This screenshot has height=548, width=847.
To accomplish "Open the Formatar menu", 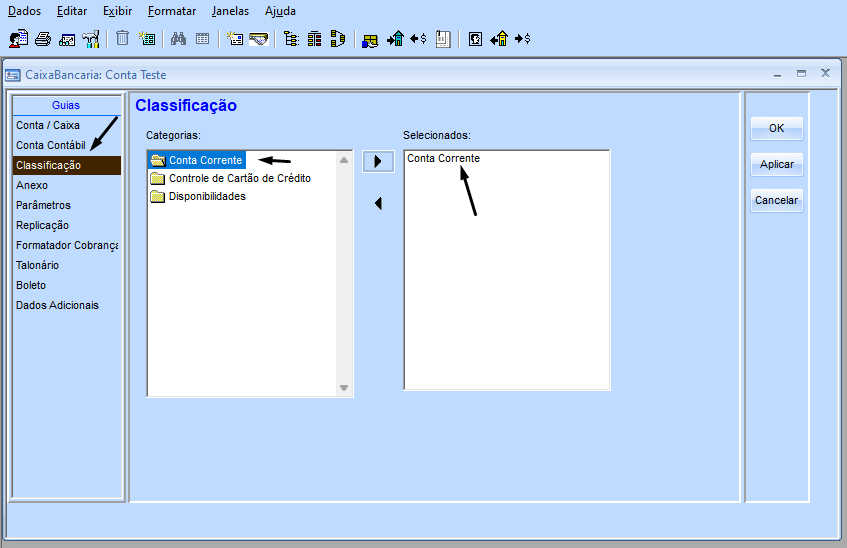I will coord(172,11).
